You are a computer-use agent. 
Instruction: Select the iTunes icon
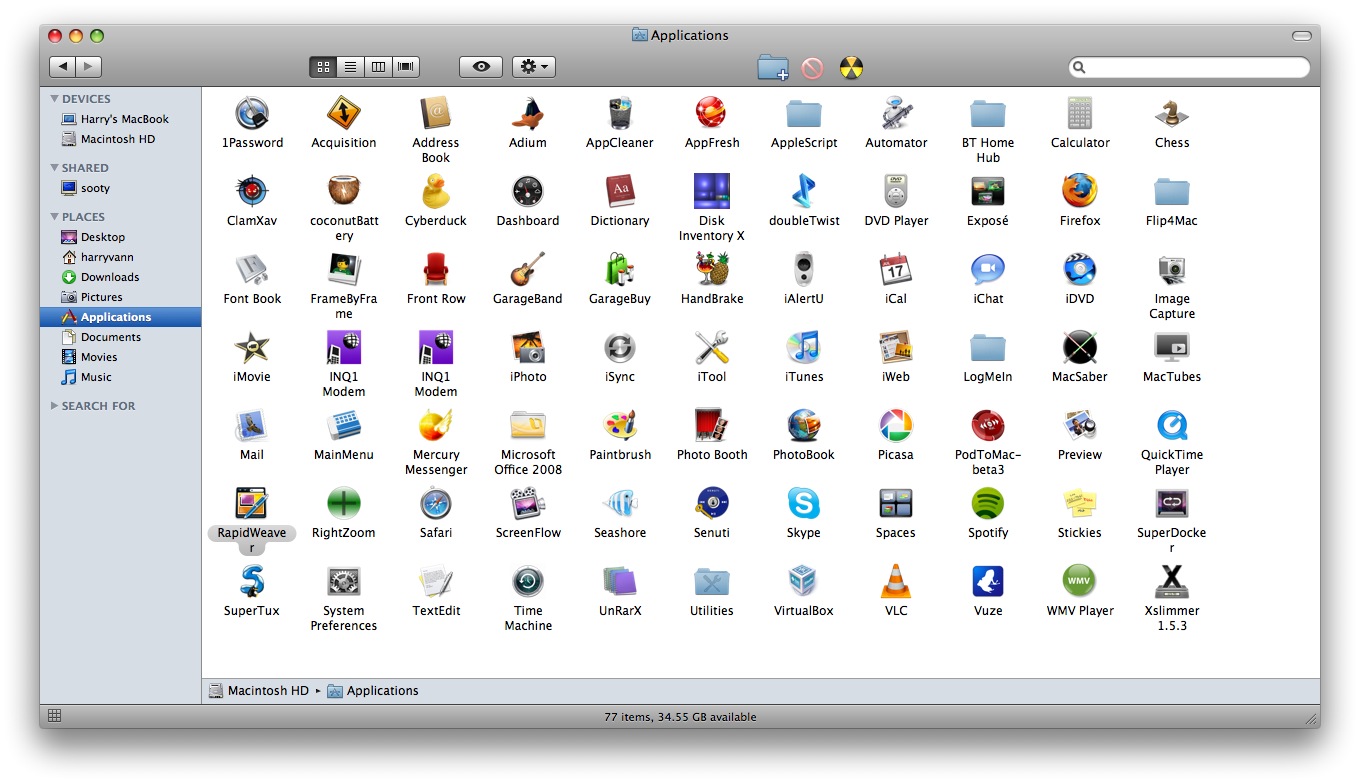(804, 347)
